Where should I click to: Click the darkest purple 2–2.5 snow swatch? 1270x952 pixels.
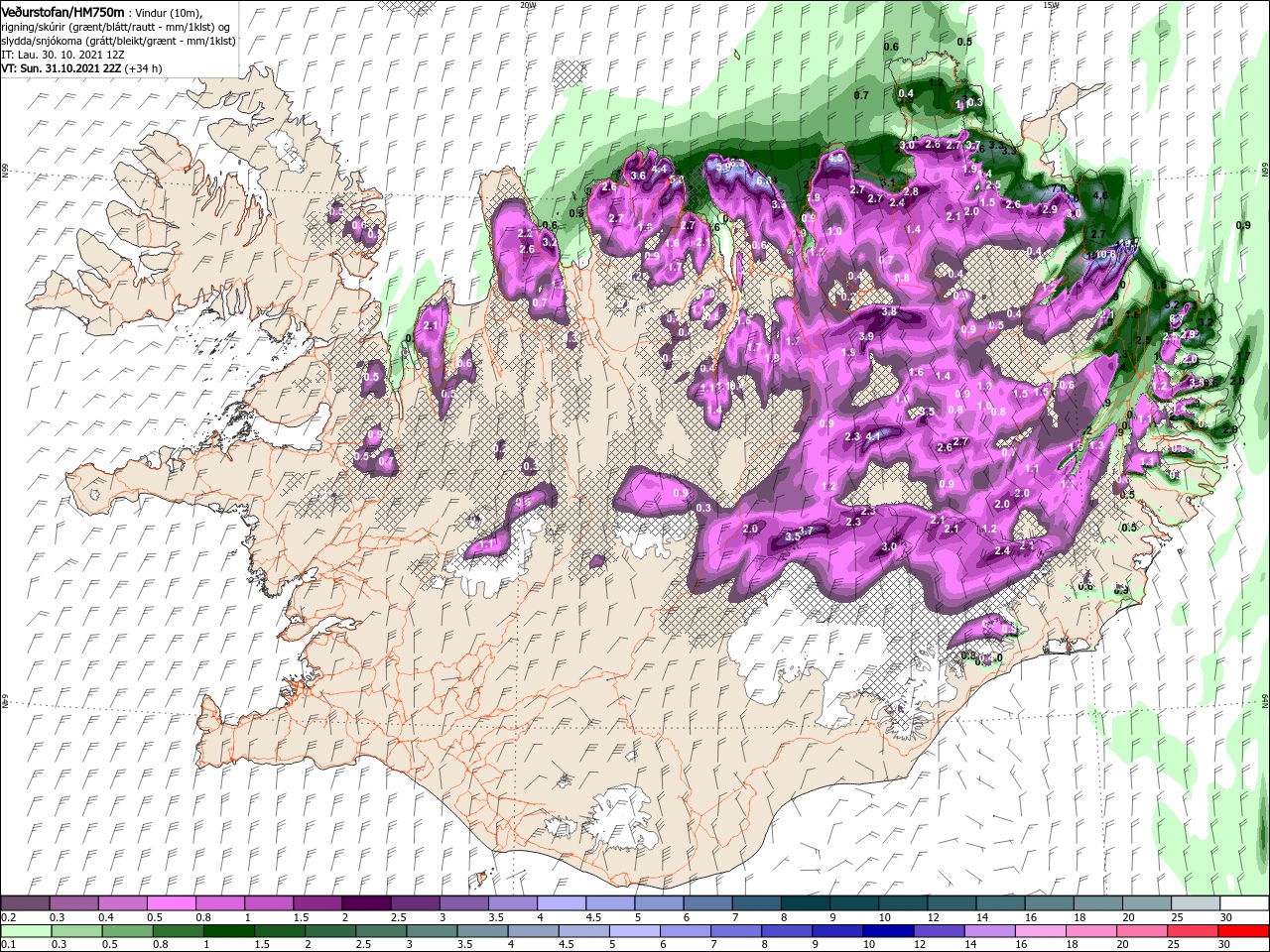(x=364, y=903)
